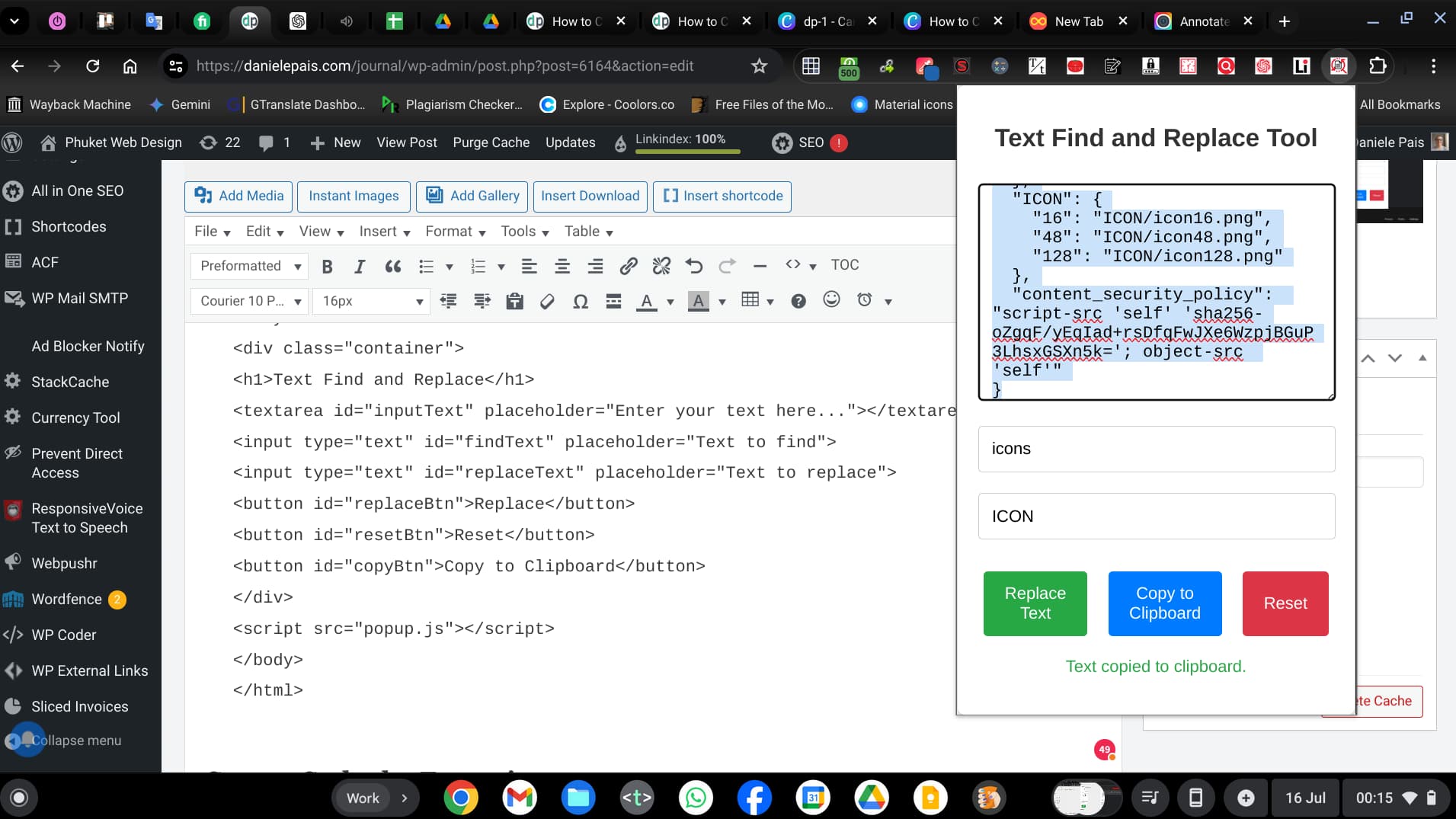This screenshot has width=1456, height=819.
Task: Click the remove link icon
Action: point(661,266)
